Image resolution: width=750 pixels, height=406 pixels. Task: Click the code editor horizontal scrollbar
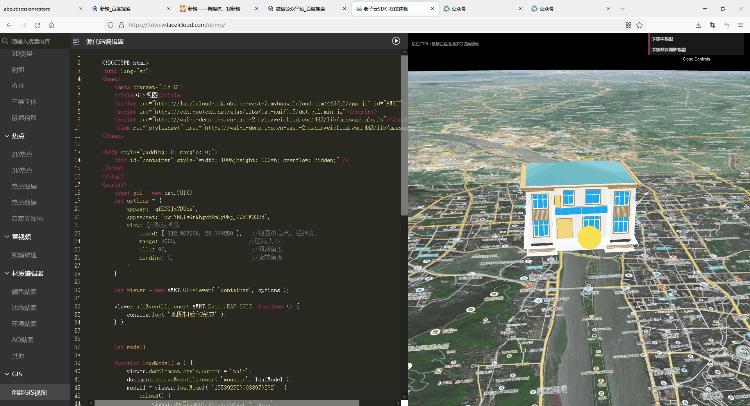coord(227,403)
